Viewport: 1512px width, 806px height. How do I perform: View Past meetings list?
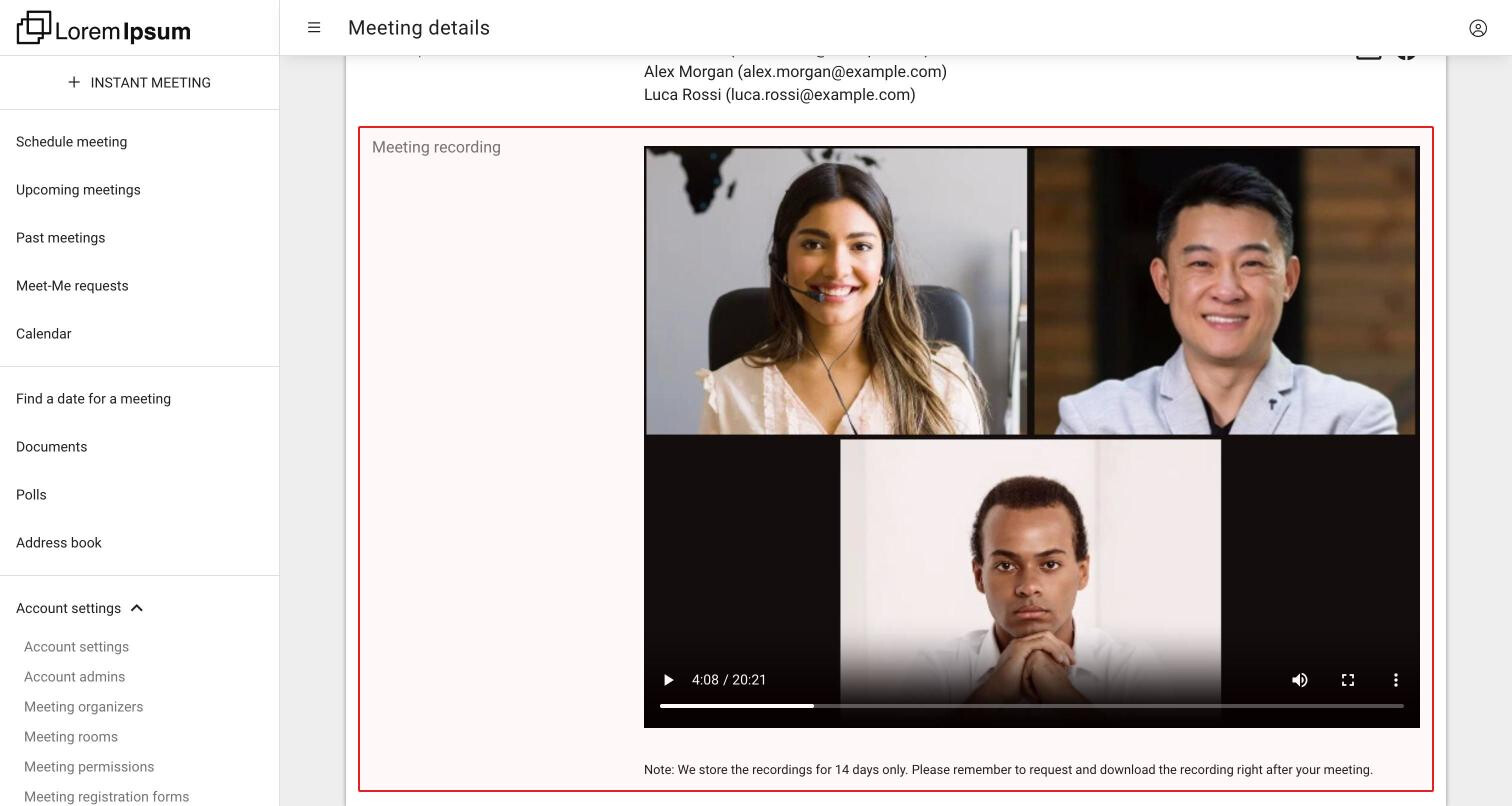61,238
